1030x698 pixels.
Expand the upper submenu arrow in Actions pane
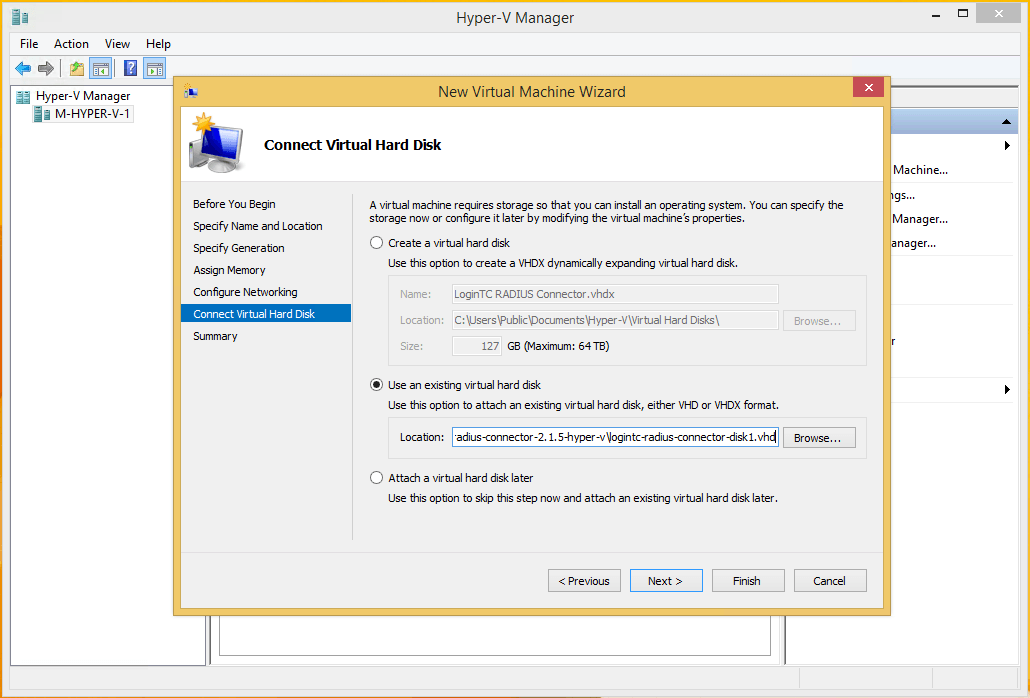[x=1007, y=146]
